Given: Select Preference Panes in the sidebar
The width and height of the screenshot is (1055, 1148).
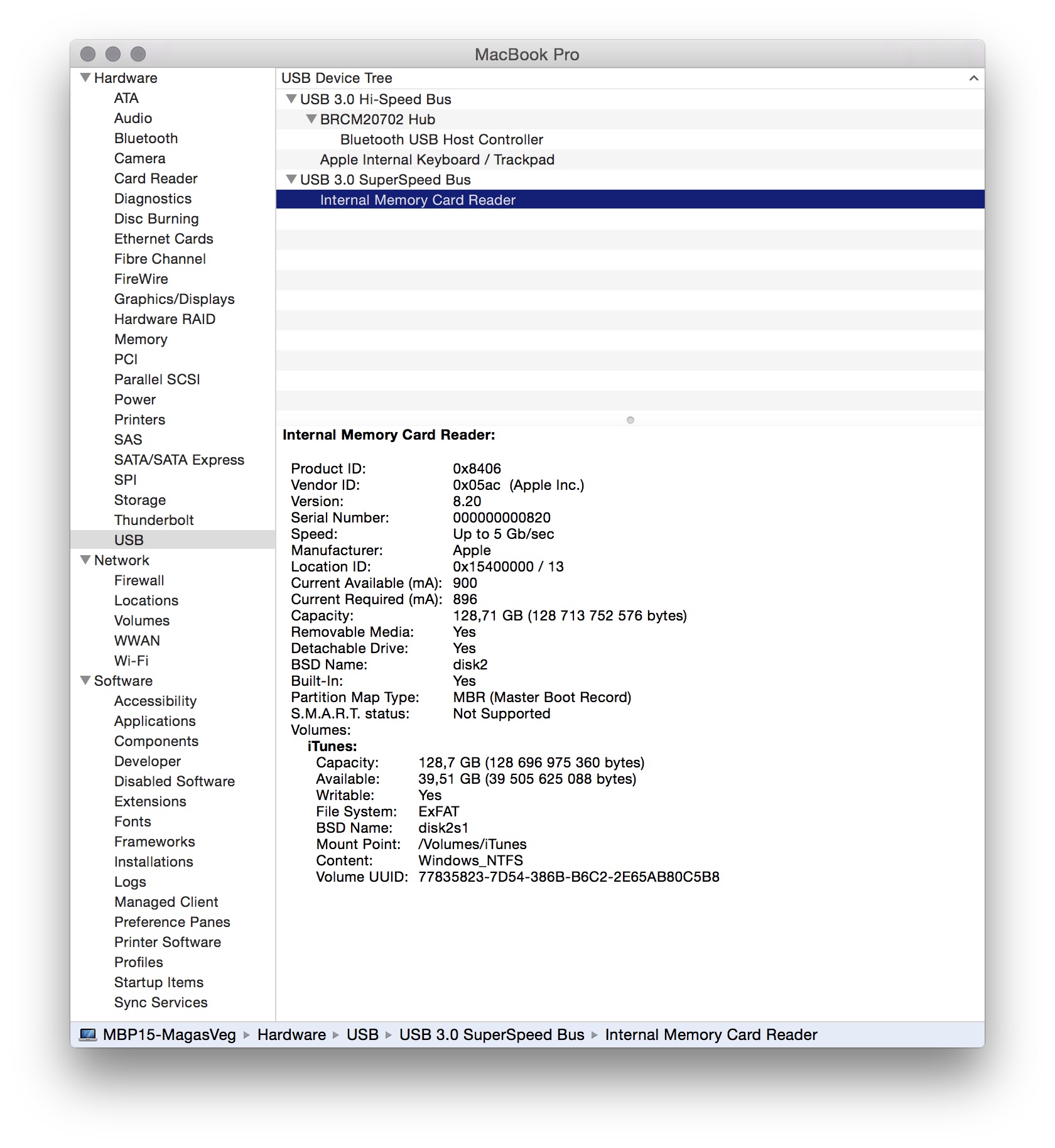Looking at the screenshot, I should 172,922.
